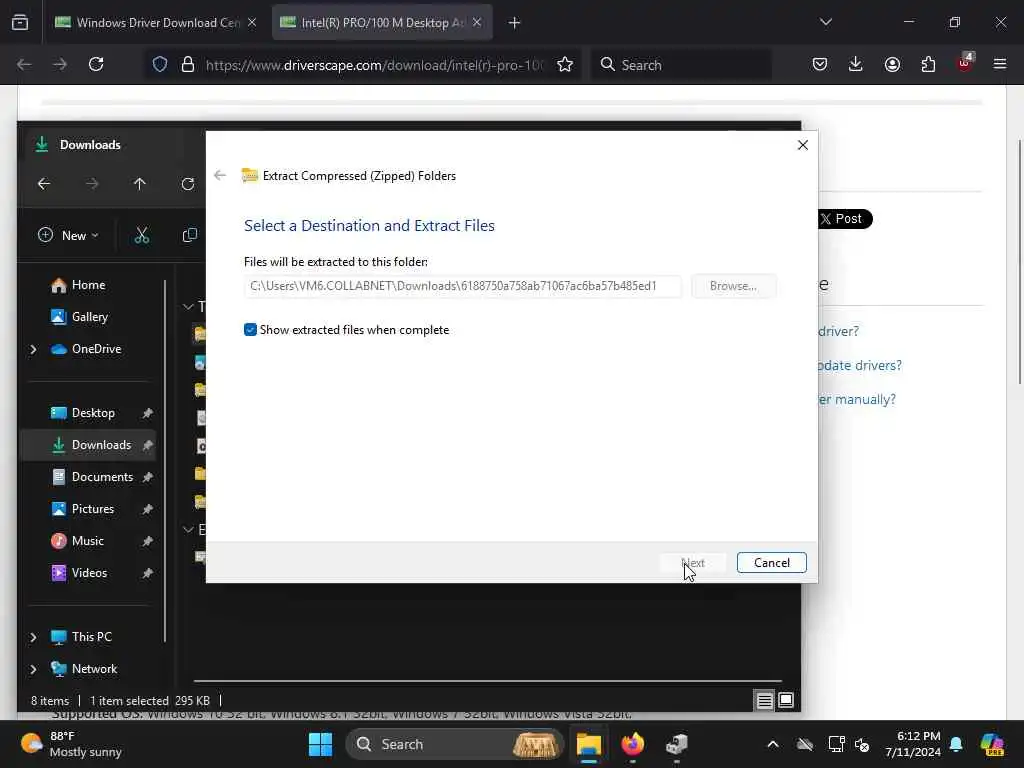Open Gallery in Explorer sidebar
Image resolution: width=1024 pixels, height=768 pixels.
point(89,317)
